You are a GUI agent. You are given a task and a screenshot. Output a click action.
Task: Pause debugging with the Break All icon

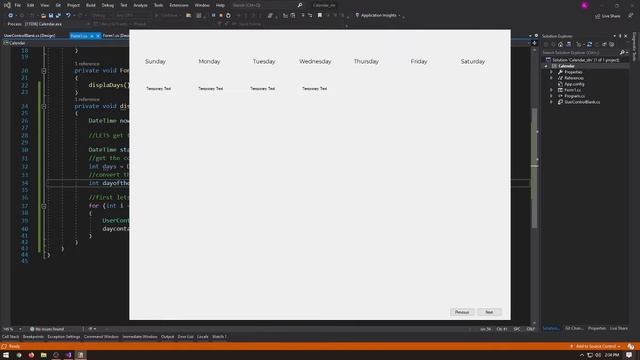pos(213,16)
